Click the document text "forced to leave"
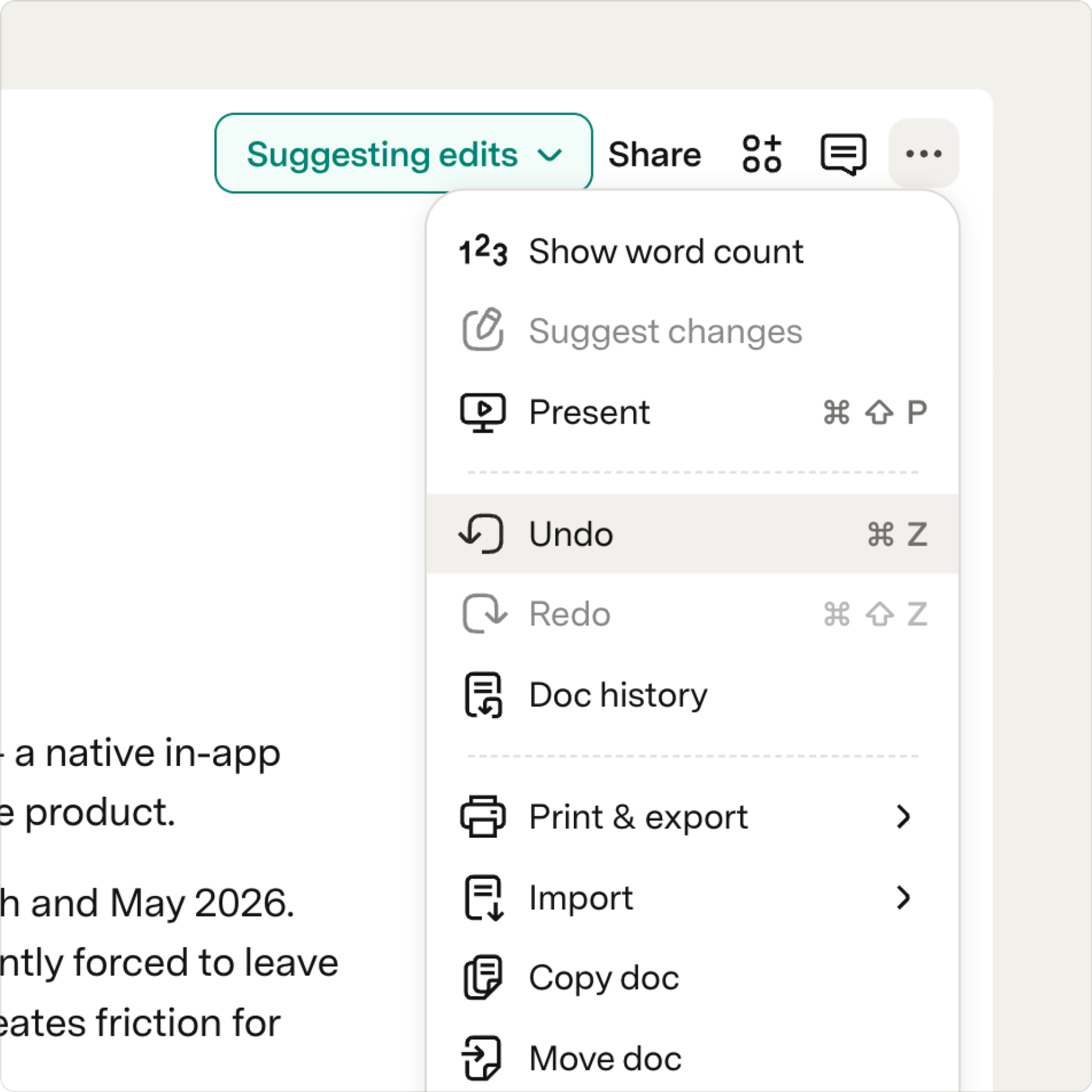This screenshot has width=1092, height=1092. coord(206,963)
